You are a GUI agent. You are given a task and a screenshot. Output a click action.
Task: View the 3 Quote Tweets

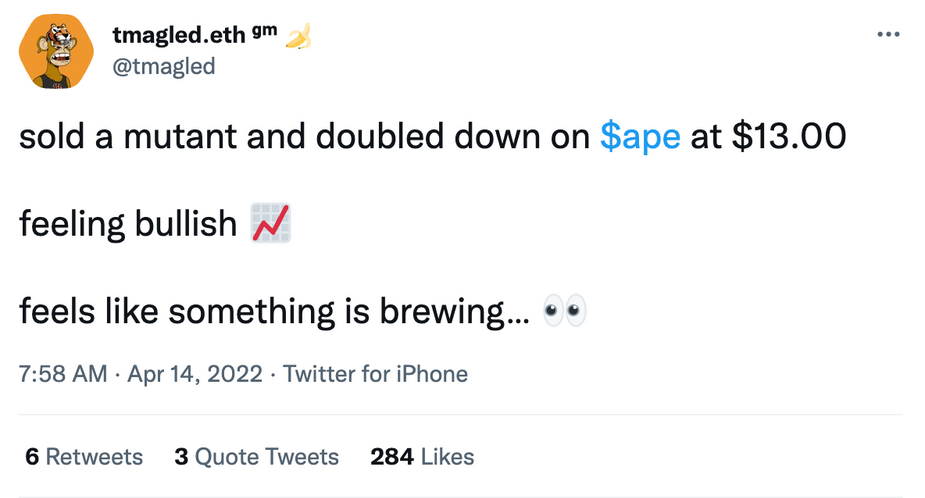point(256,457)
